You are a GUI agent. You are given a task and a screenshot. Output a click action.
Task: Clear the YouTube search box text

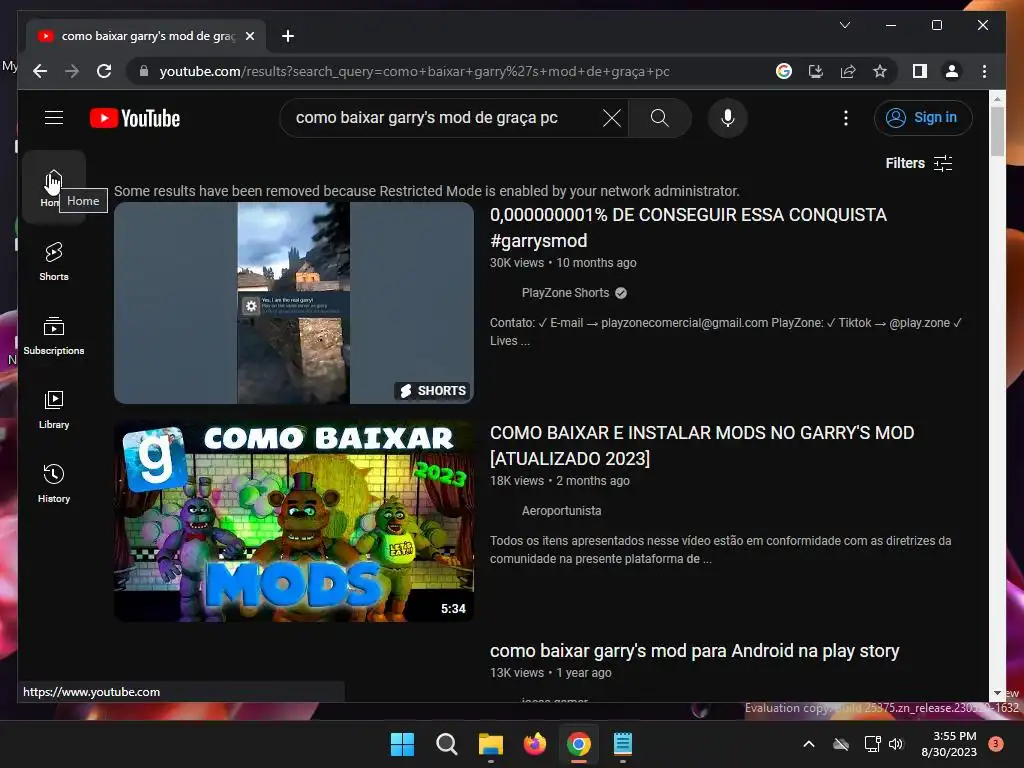tap(611, 118)
